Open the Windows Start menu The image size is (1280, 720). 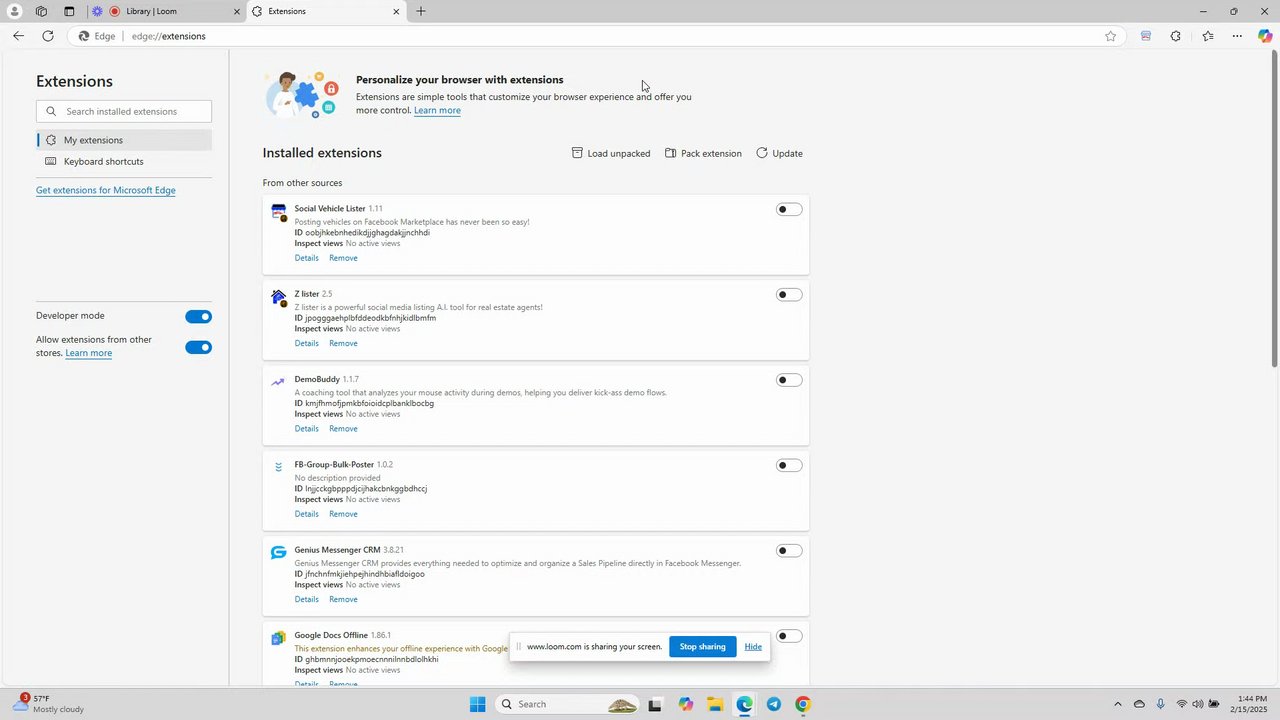point(478,704)
